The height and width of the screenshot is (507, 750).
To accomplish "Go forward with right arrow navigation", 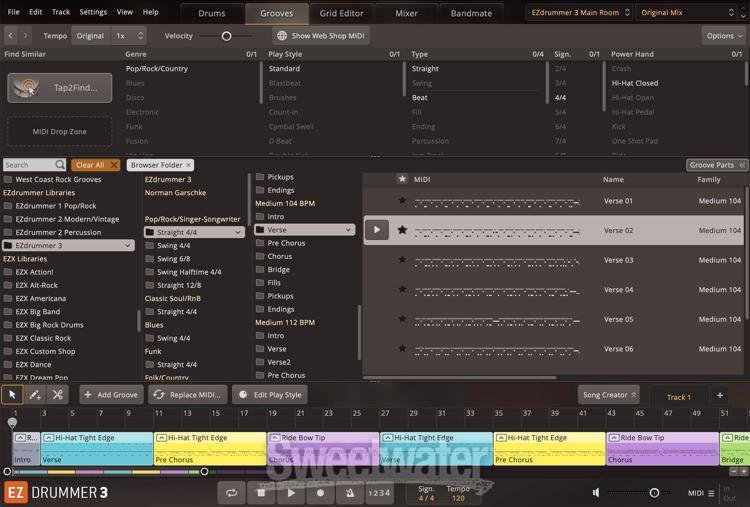I will click(25, 35).
